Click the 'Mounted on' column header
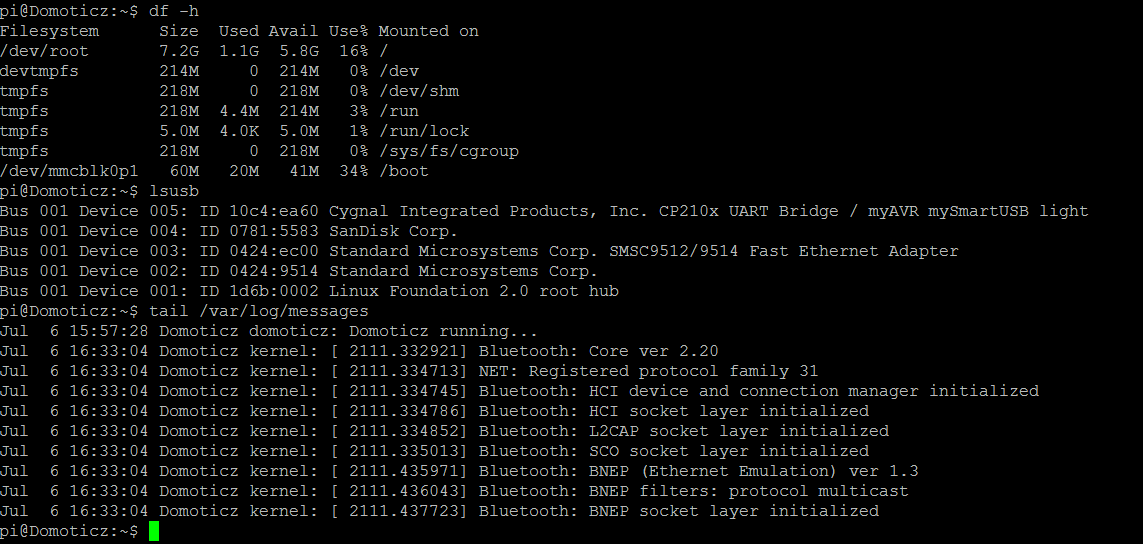 429,31
